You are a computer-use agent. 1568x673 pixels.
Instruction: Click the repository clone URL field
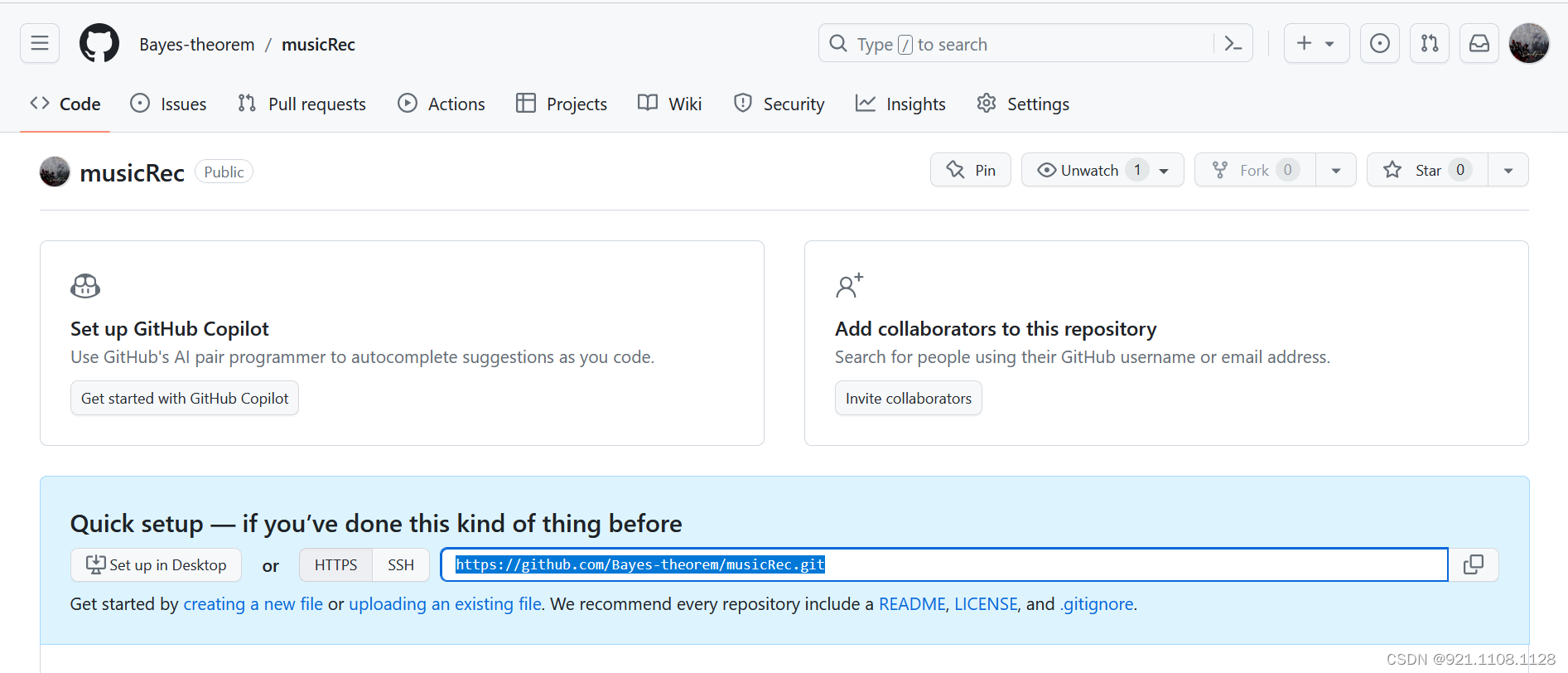coord(944,564)
